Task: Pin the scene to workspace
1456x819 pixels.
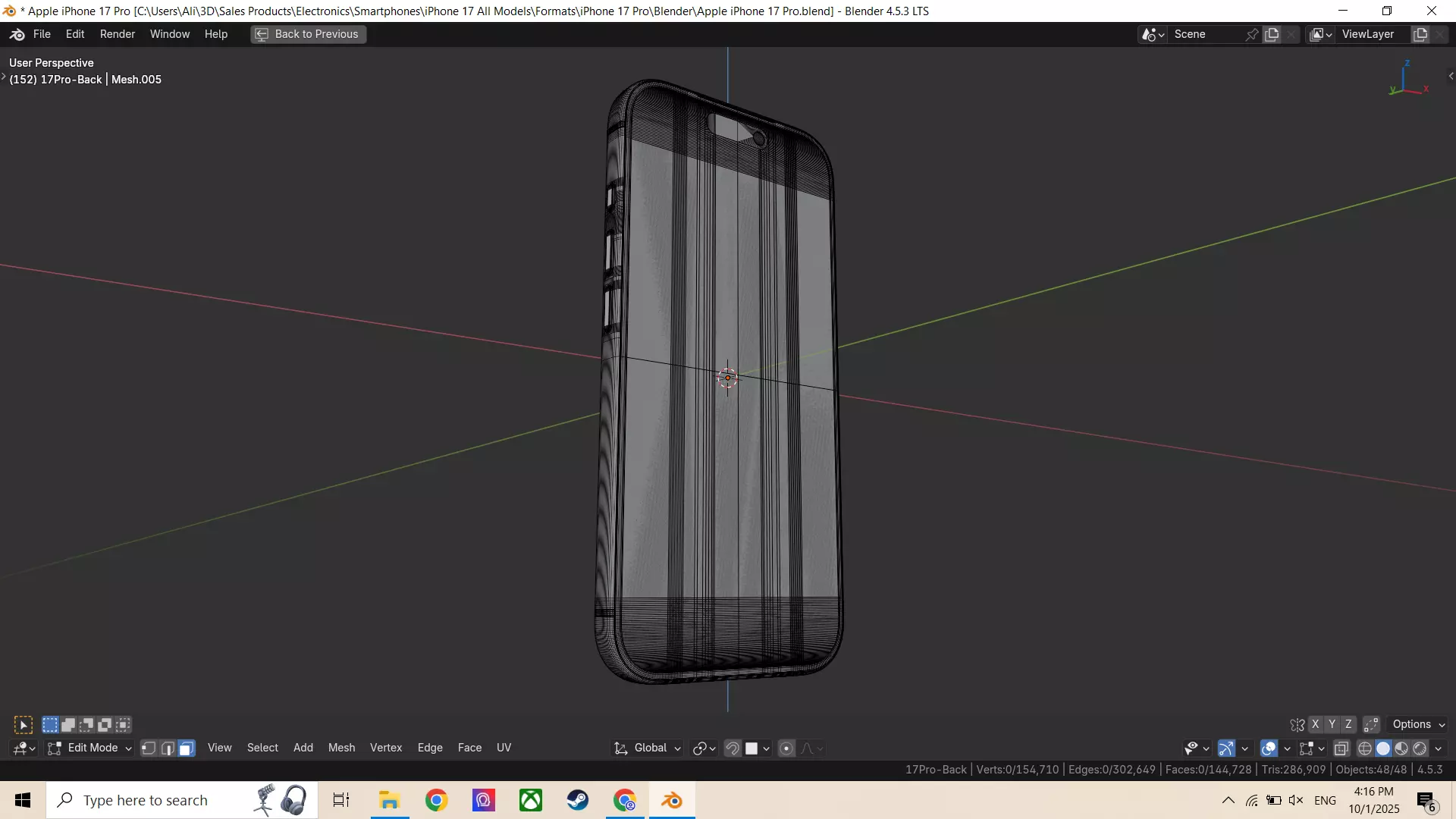Action: tap(1252, 34)
